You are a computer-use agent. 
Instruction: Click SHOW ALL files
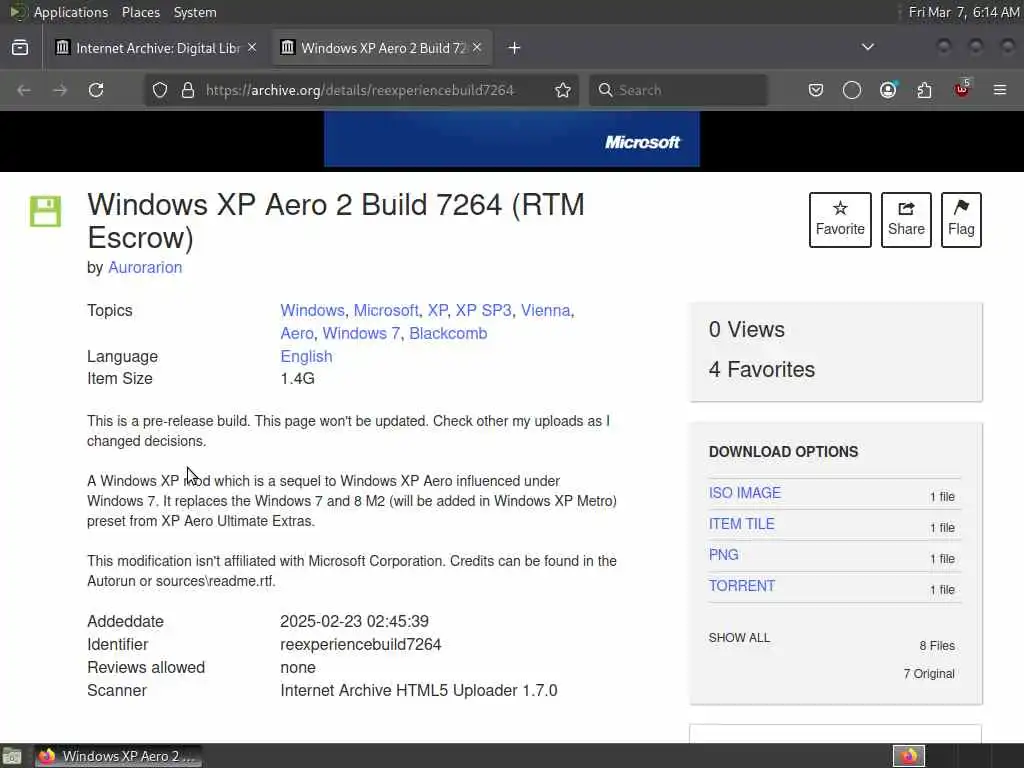pos(739,638)
